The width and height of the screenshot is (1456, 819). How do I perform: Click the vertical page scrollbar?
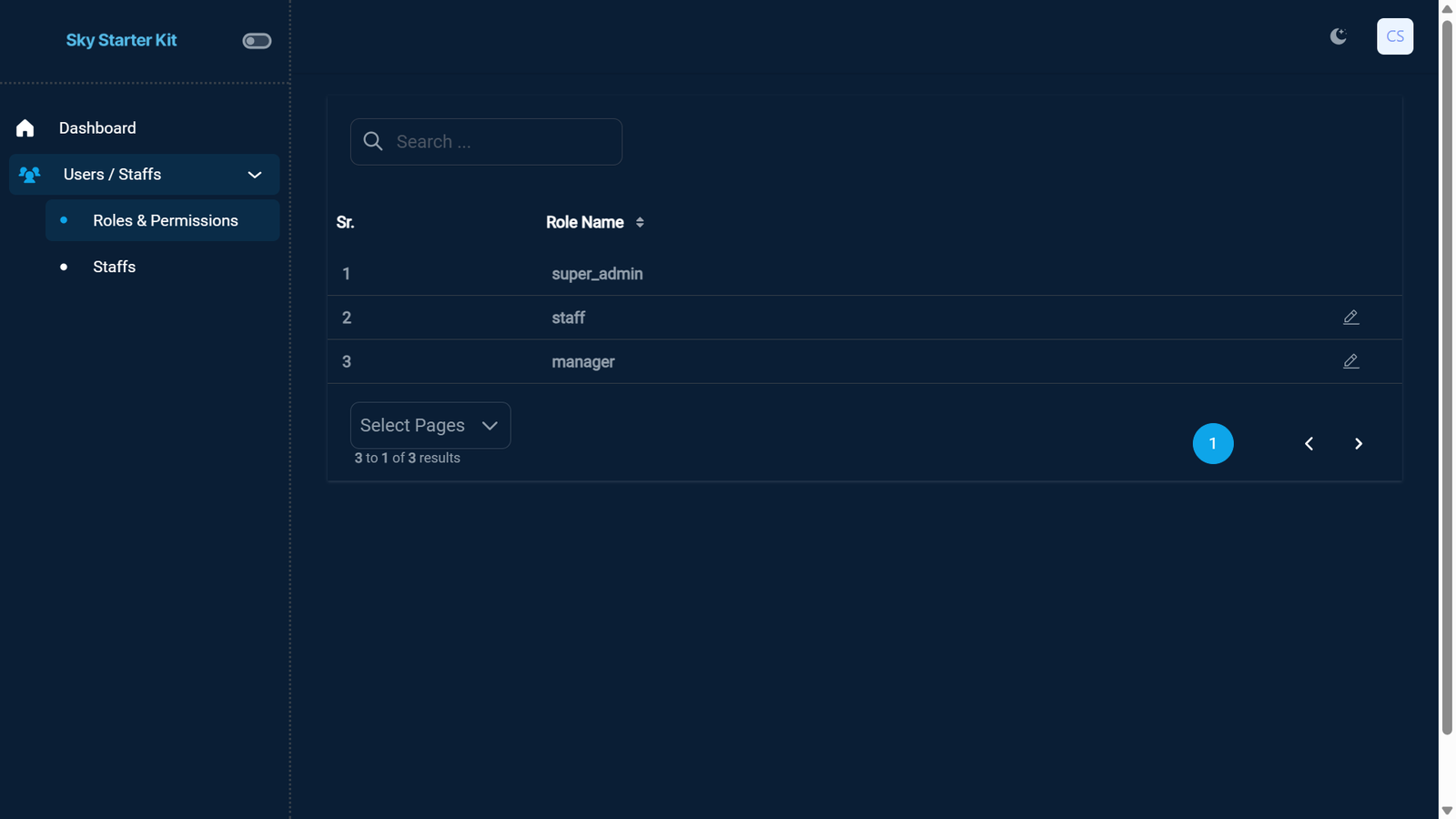tap(1447, 378)
